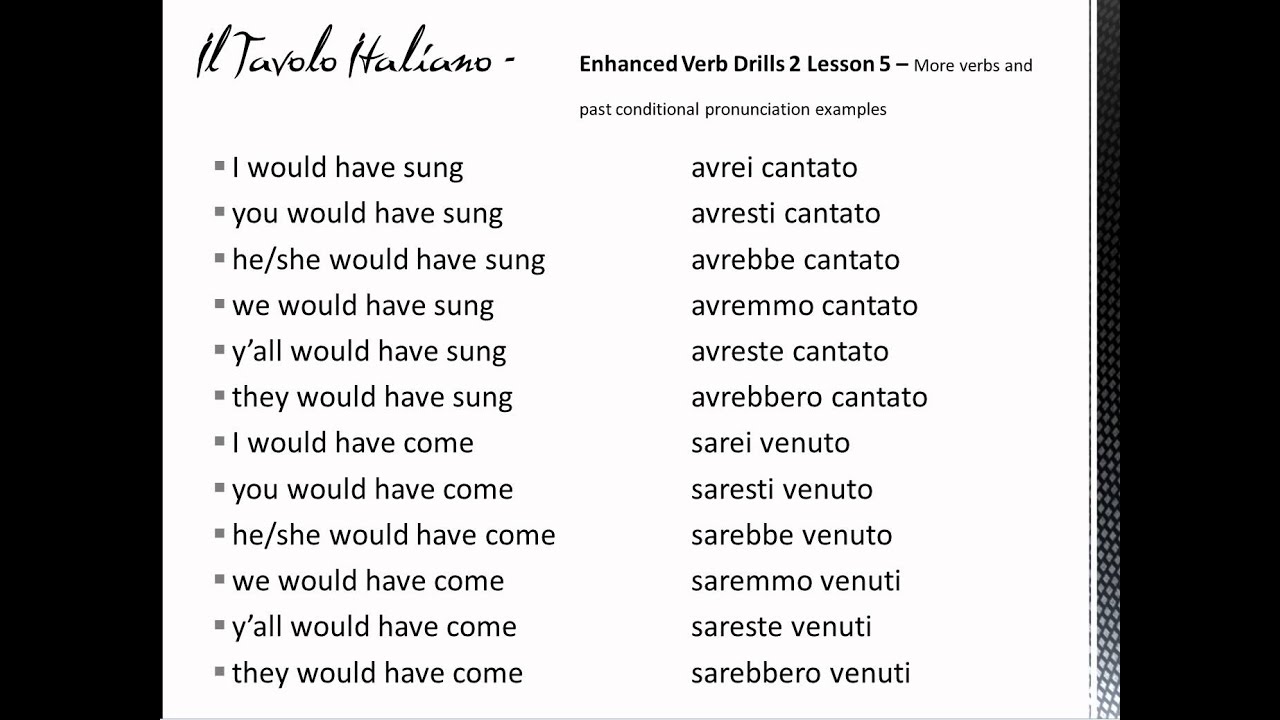Select the bullet before "y'all would have sung"

click(x=220, y=350)
